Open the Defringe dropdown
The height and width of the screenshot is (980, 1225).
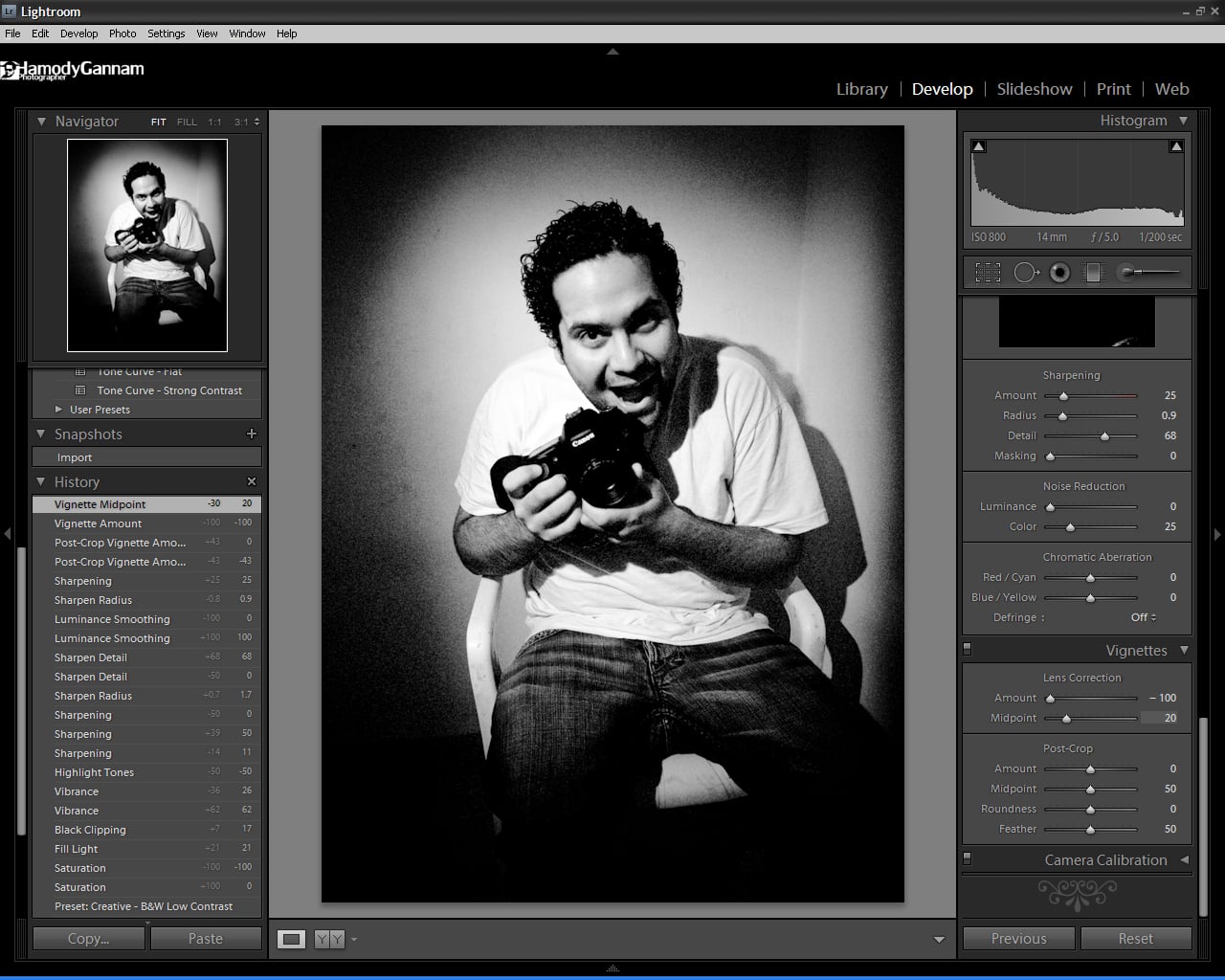coord(1143,617)
